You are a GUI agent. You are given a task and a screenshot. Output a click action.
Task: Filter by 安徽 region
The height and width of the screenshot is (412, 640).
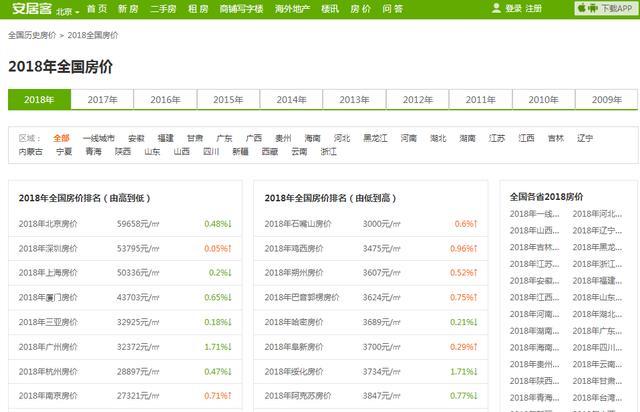136,138
